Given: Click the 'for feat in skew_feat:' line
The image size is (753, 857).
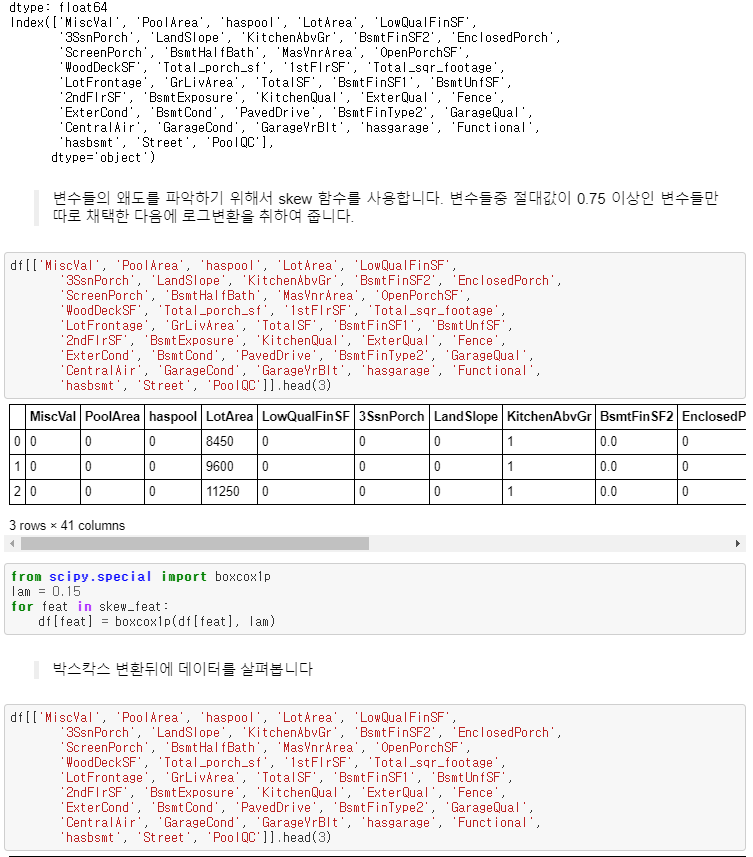Looking at the screenshot, I should coord(90,607).
